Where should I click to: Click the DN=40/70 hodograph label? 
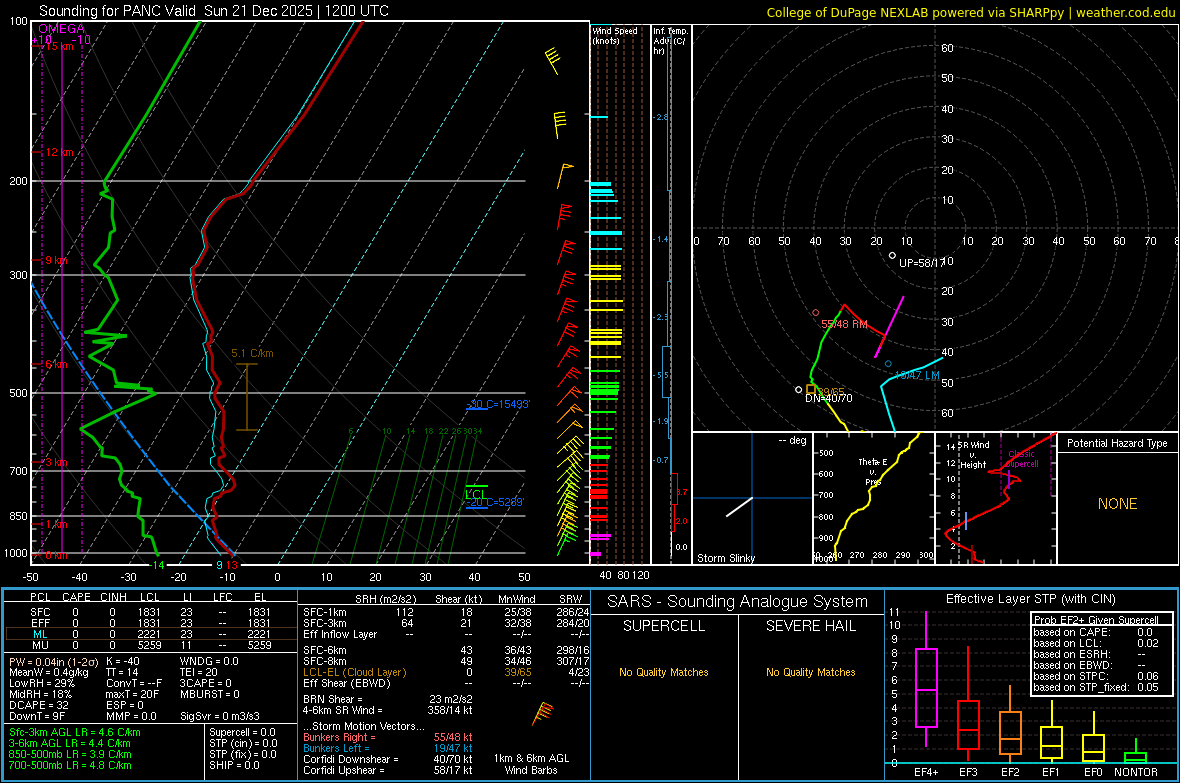pyautogui.click(x=829, y=398)
